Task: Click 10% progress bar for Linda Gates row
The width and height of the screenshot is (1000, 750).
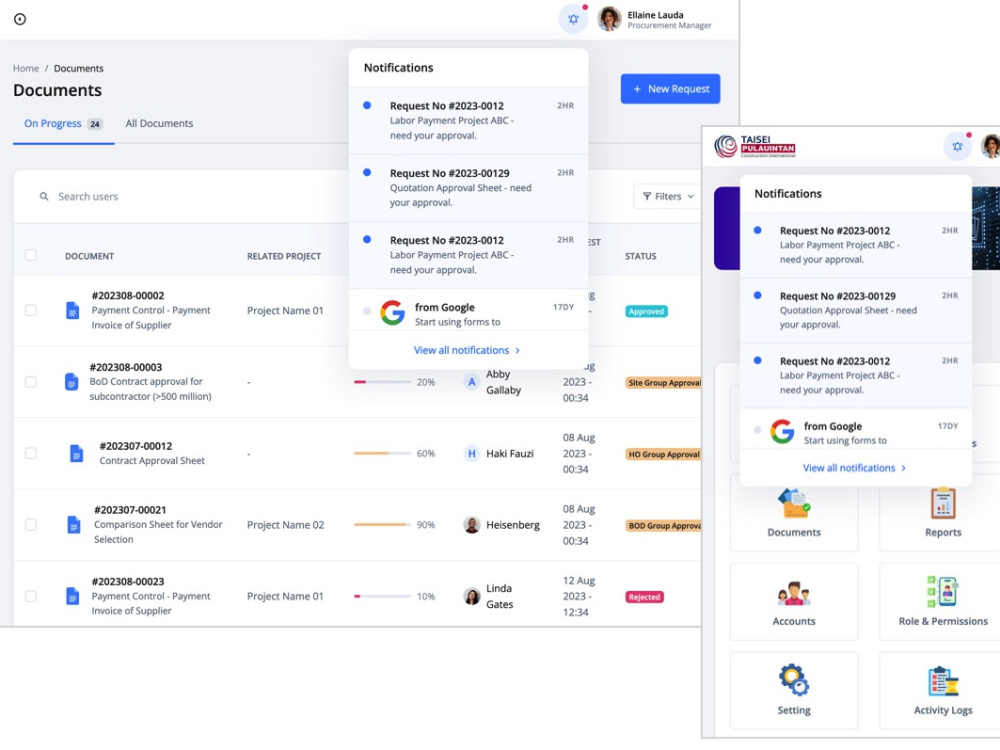Action: 383,596
